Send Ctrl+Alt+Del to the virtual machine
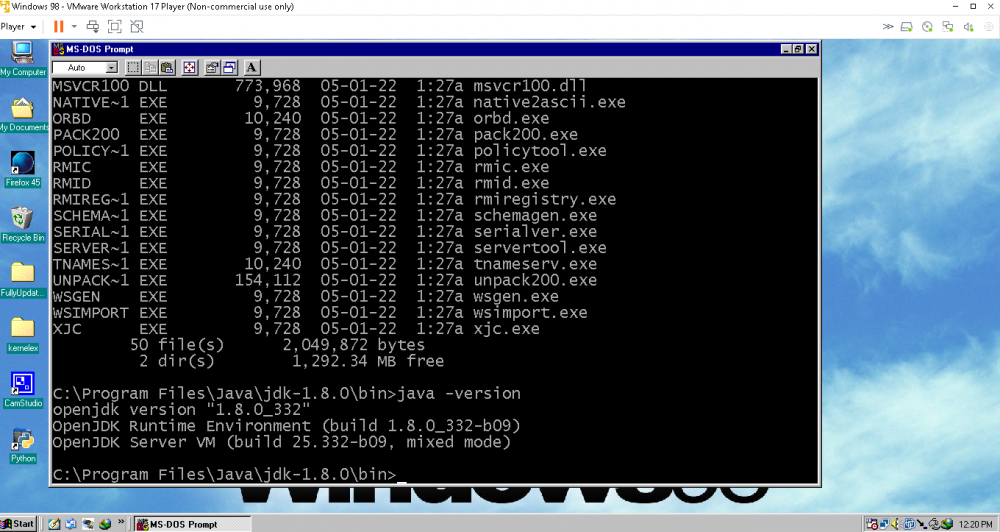 coord(92,27)
